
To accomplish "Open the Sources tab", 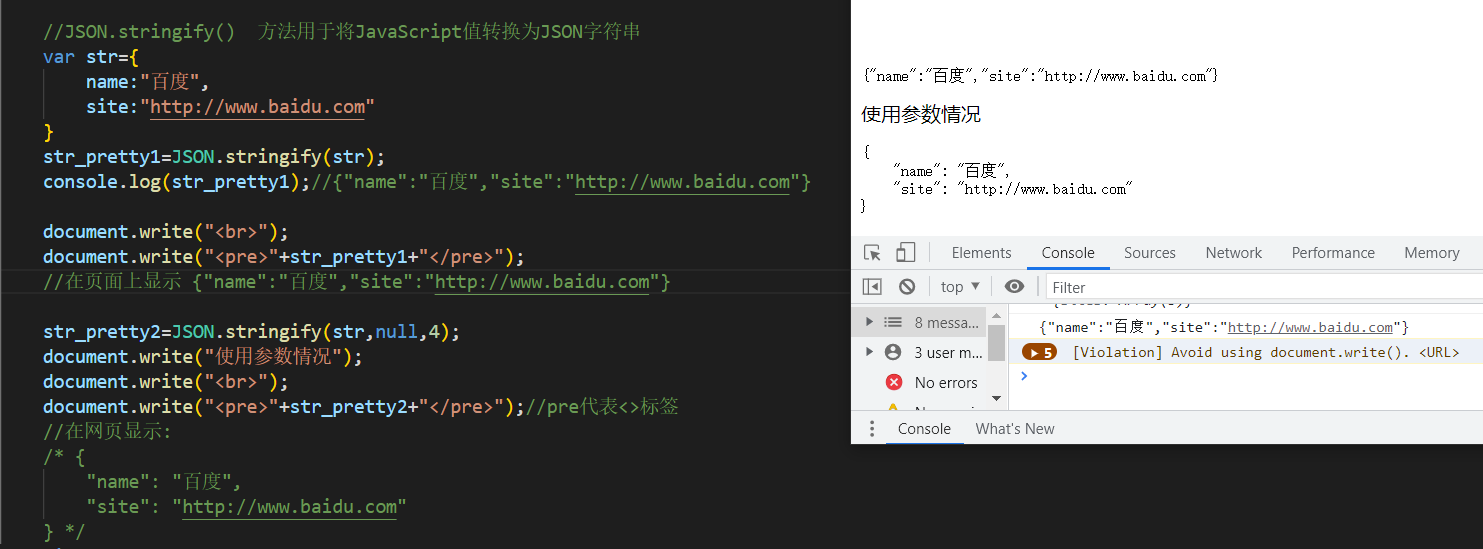I will tap(1150, 253).
